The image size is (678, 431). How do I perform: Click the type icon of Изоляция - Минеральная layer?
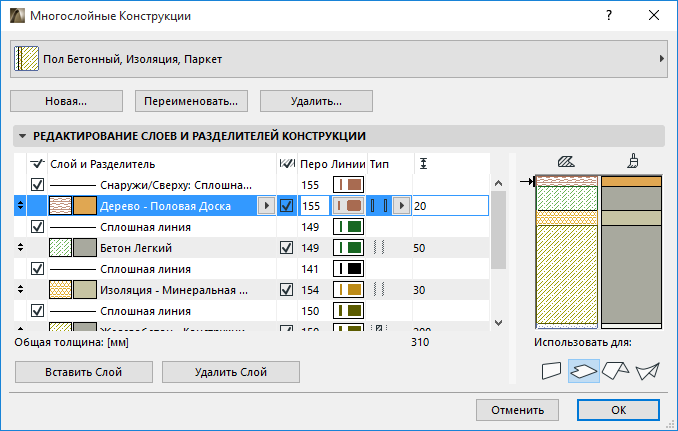[x=379, y=290]
